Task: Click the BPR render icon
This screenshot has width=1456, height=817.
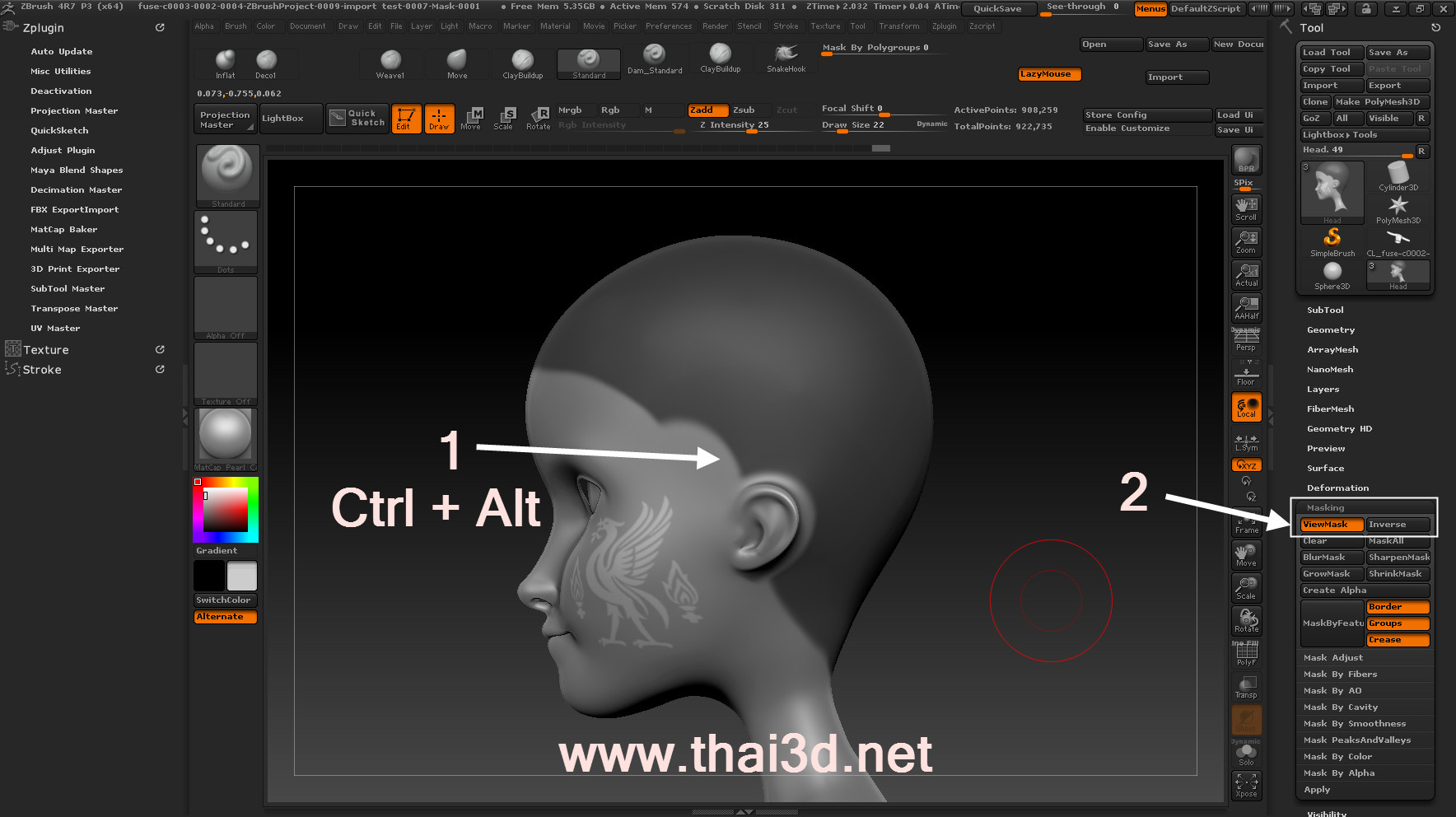Action: point(1246,160)
